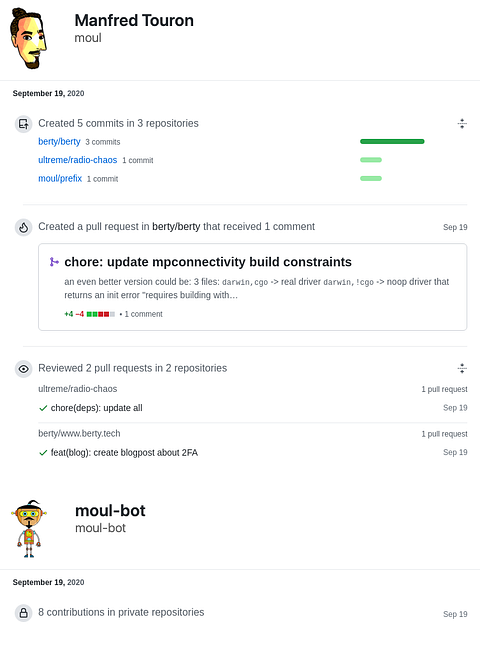Click the purple pull request branch icon
Viewport: 480px width, 650px height.
click(54, 262)
